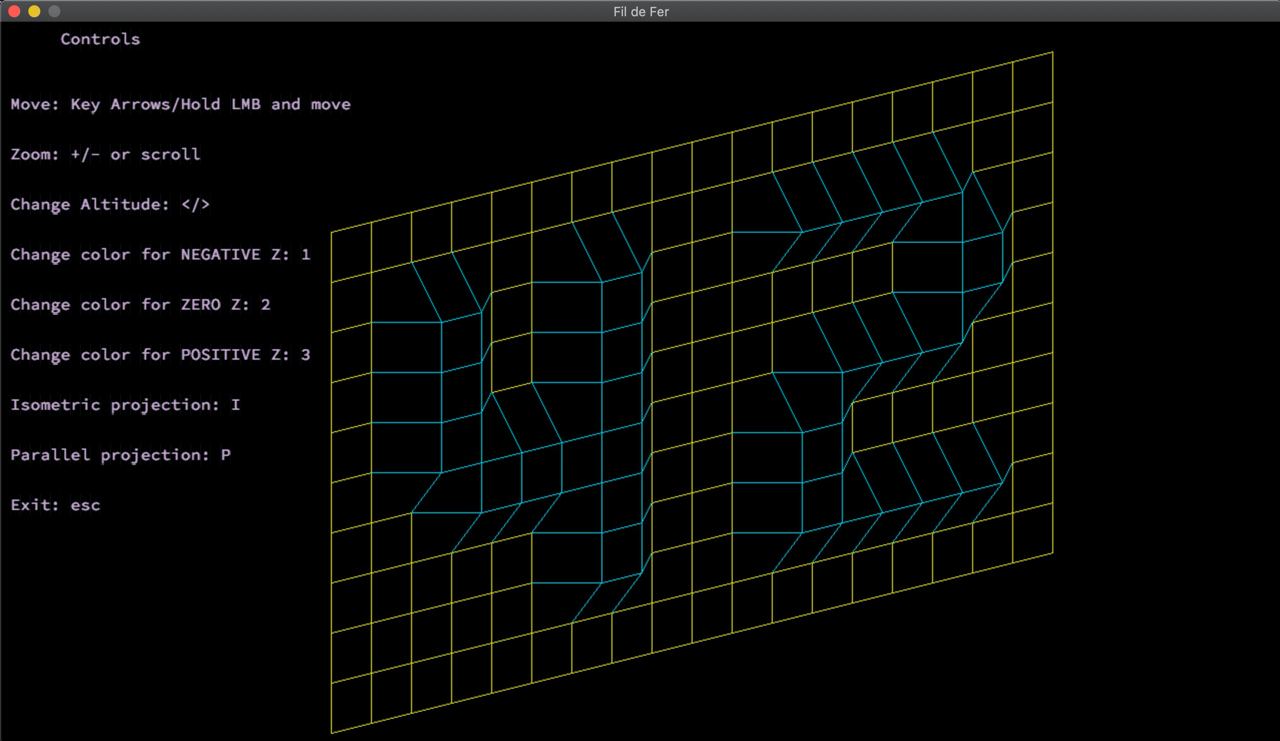Click the wireframe map rendering
Viewport: 1280px width, 741px height.
692,392
